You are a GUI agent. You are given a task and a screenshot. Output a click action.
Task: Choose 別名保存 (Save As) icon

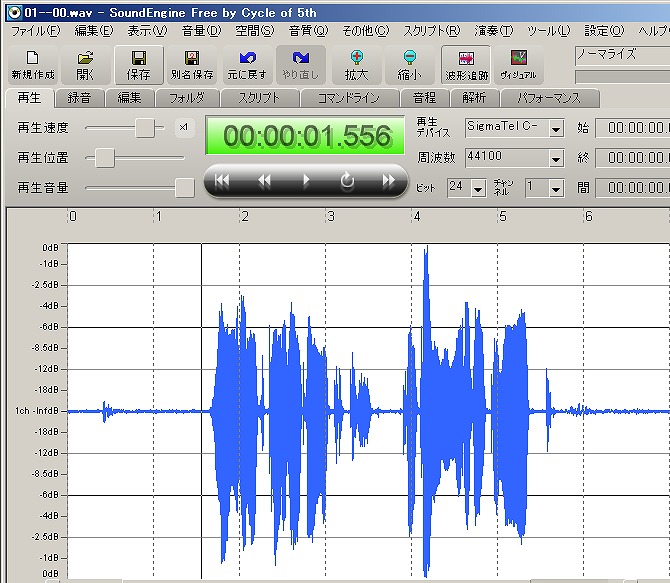192,65
